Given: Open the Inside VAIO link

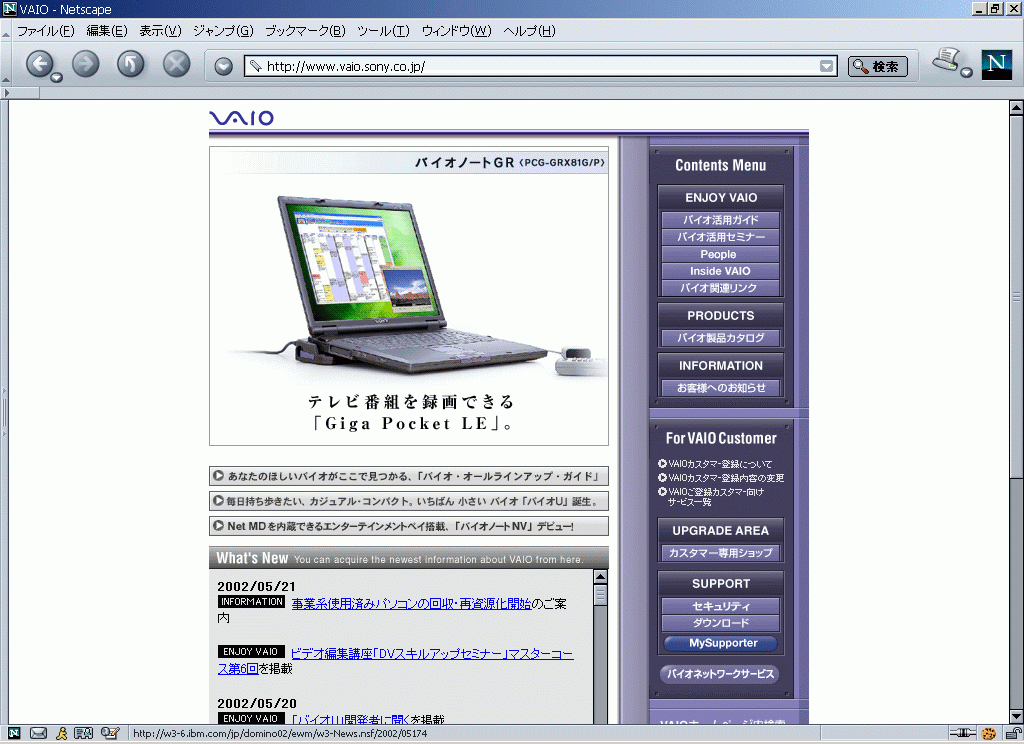Looking at the screenshot, I should coord(720,271).
